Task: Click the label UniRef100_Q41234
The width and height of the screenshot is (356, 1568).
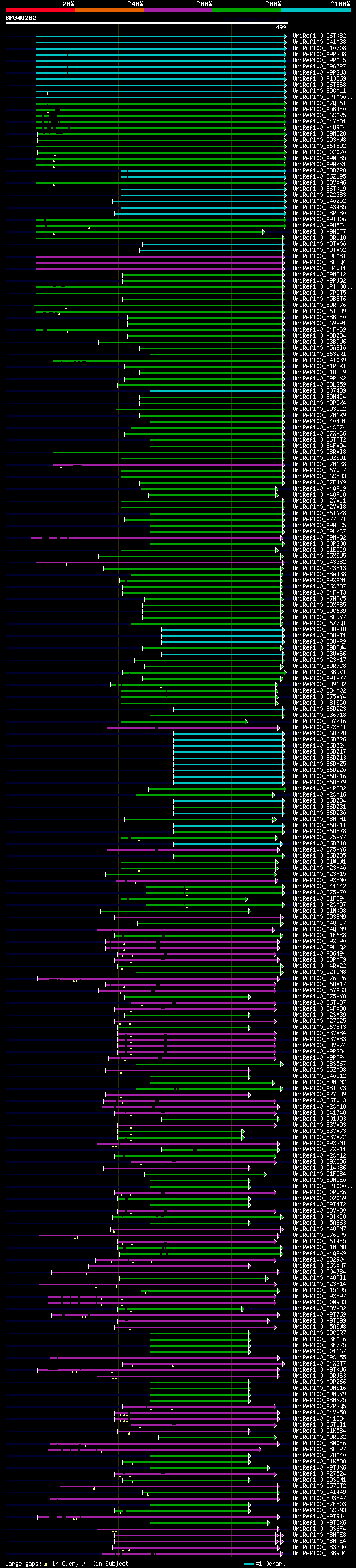Action: click(x=319, y=1419)
